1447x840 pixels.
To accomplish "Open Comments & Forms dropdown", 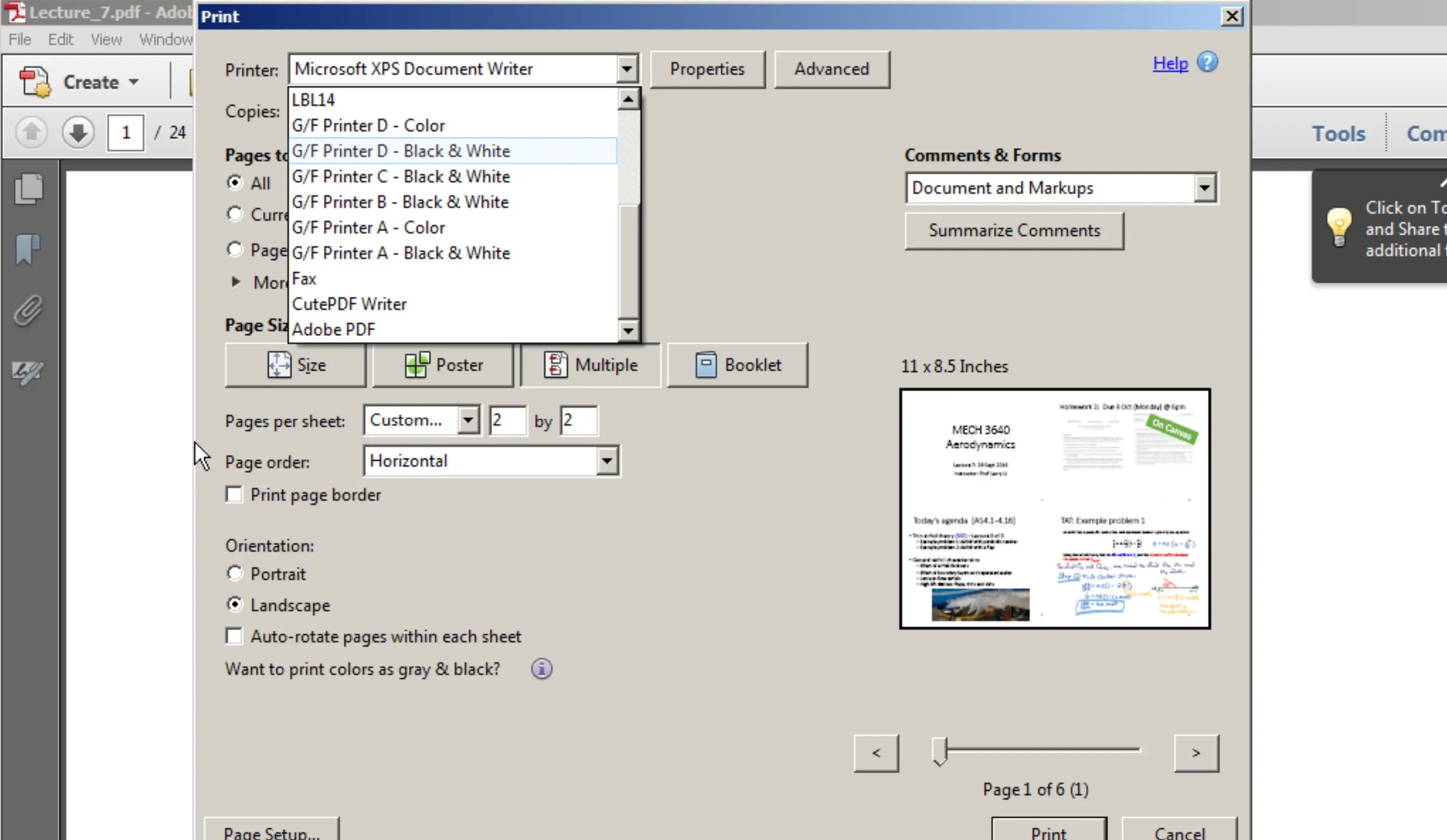I will (1205, 188).
